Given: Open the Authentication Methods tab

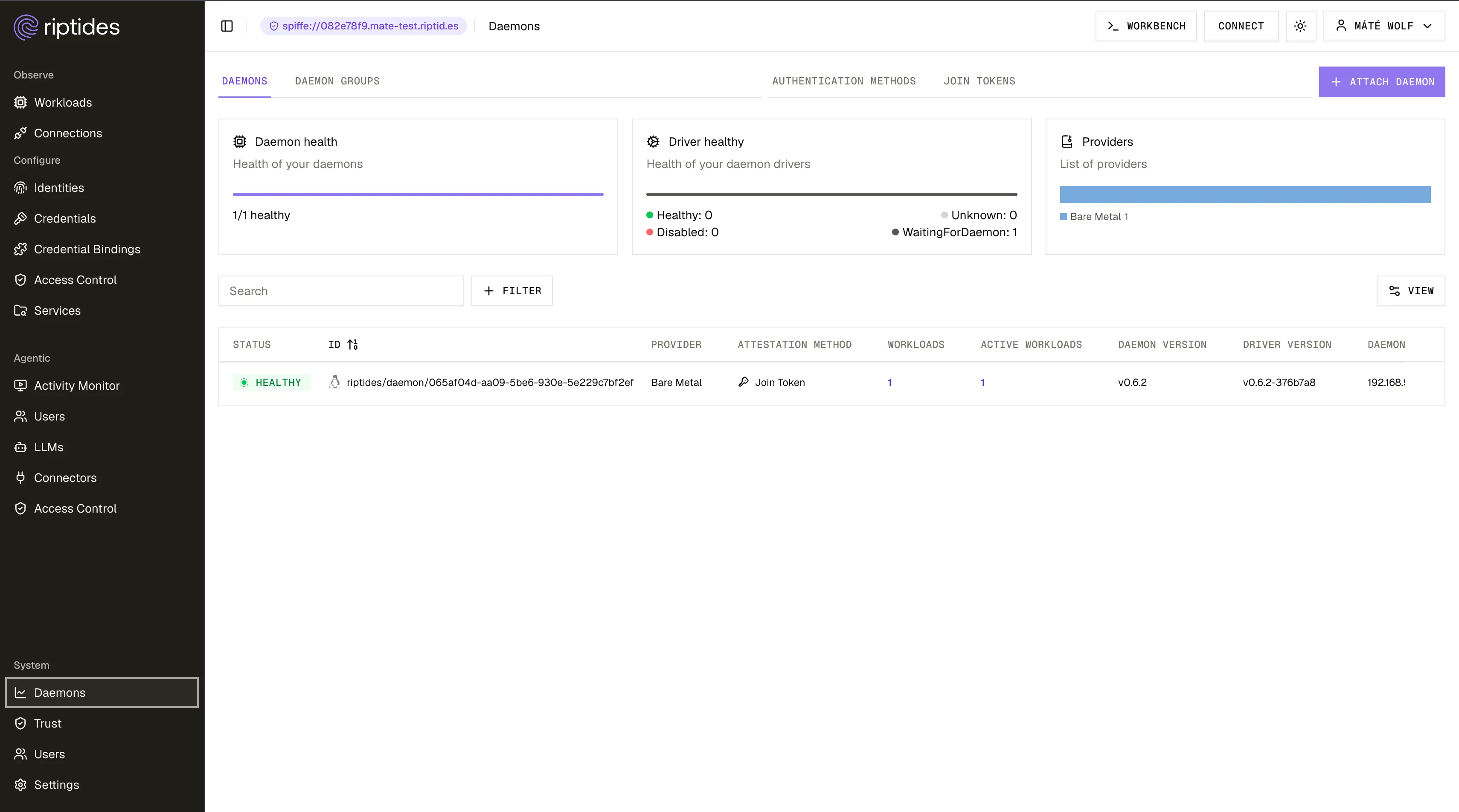Looking at the screenshot, I should coord(844,81).
